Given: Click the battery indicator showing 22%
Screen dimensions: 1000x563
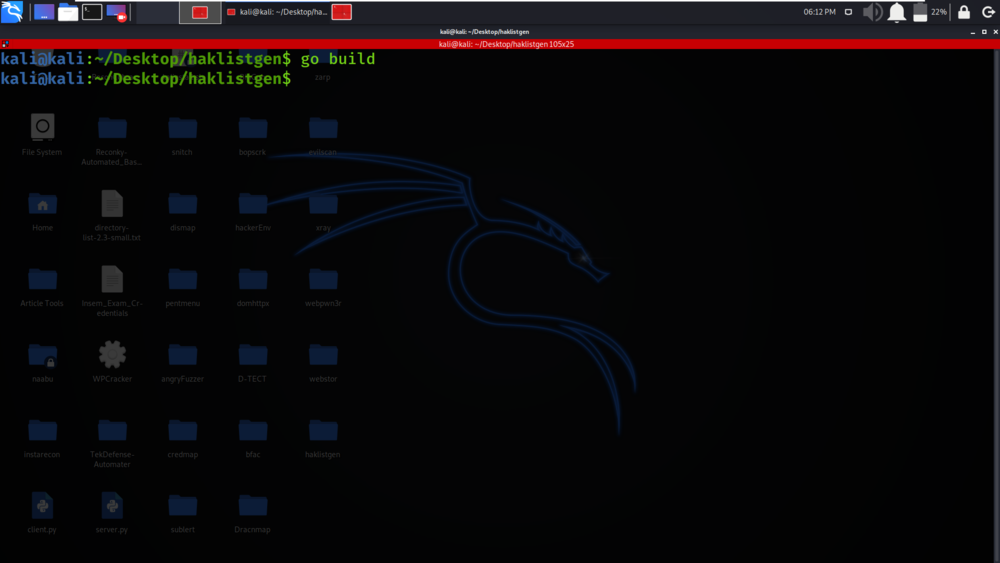Looking at the screenshot, I should (x=930, y=12).
